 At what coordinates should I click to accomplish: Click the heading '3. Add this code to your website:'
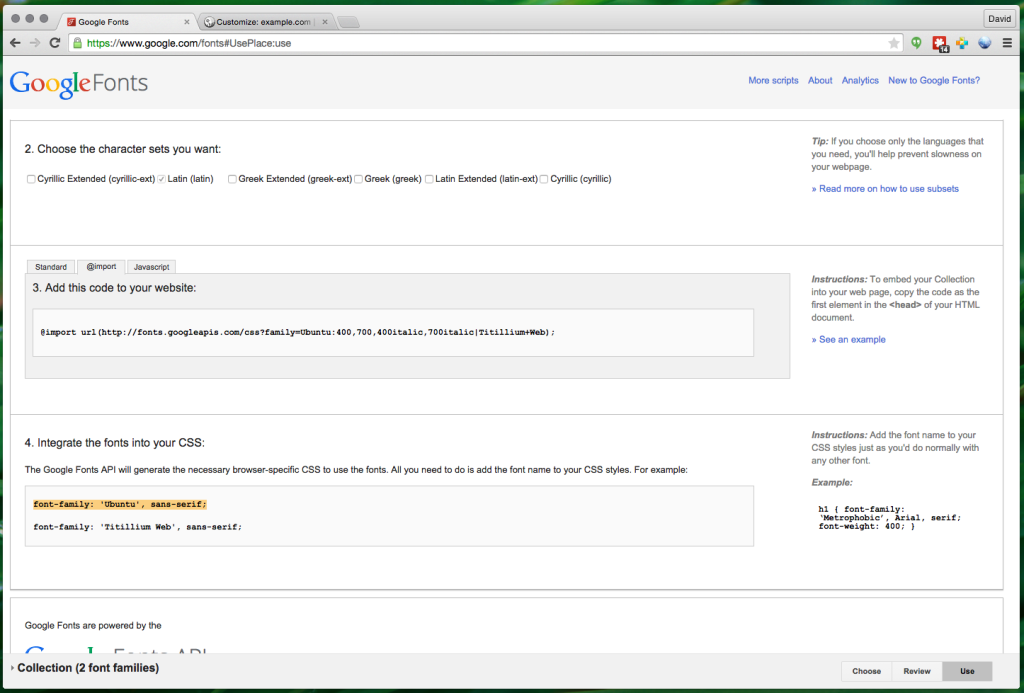[114, 288]
